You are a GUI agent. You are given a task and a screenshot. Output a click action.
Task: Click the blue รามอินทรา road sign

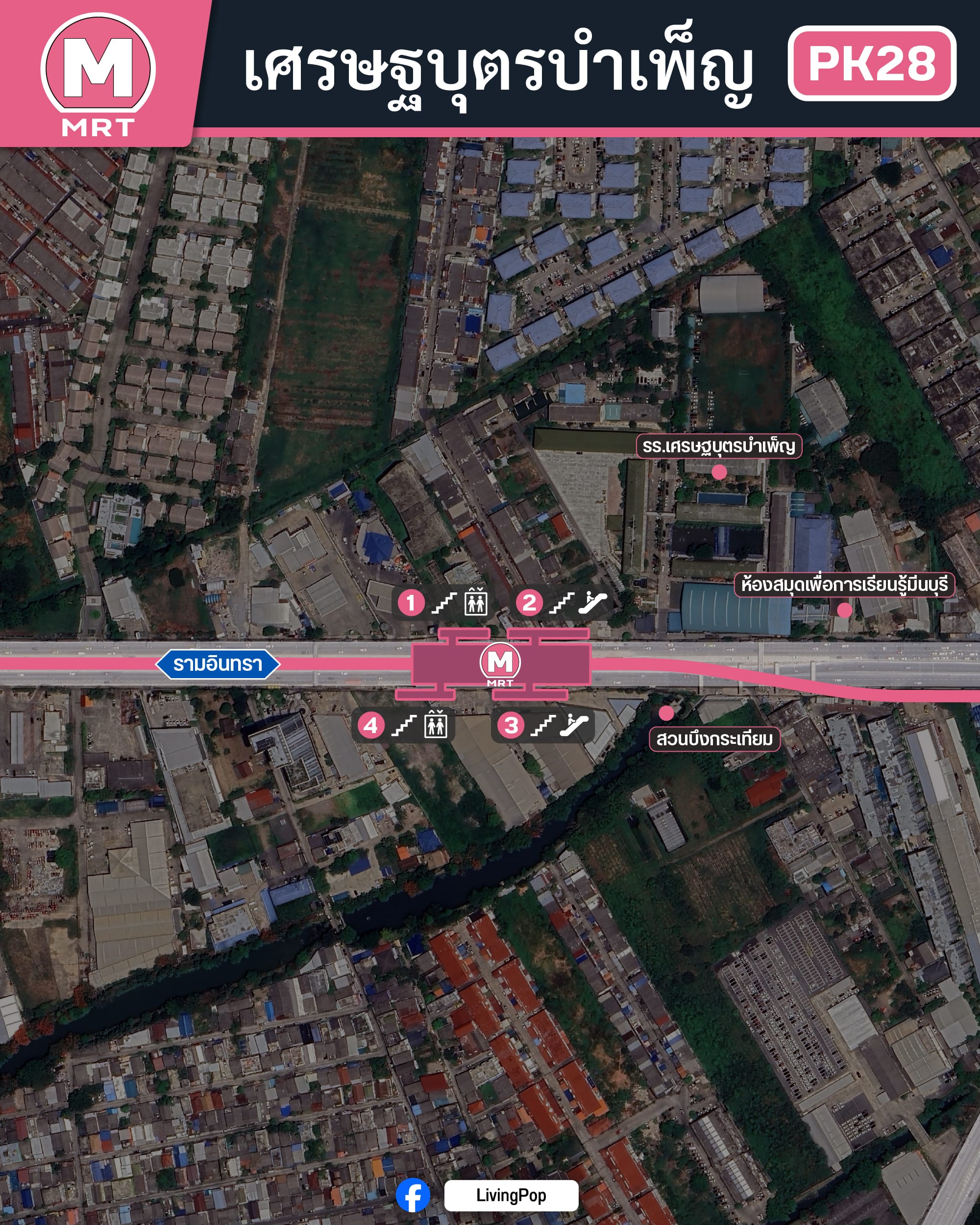click(x=218, y=663)
